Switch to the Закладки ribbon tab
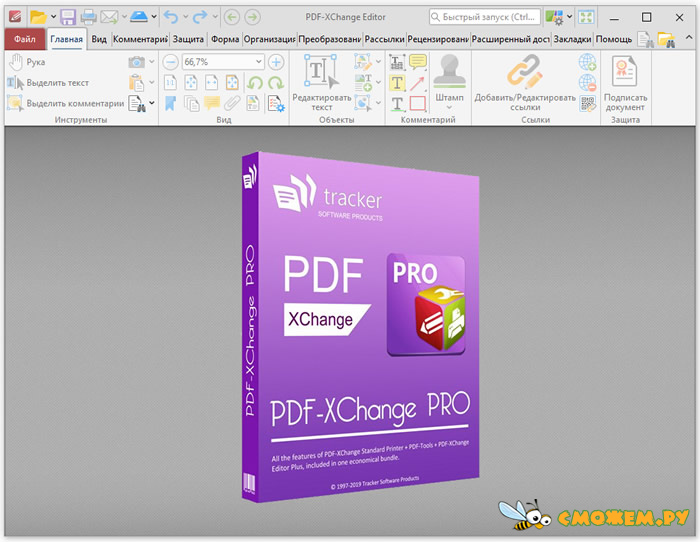 tap(572, 39)
